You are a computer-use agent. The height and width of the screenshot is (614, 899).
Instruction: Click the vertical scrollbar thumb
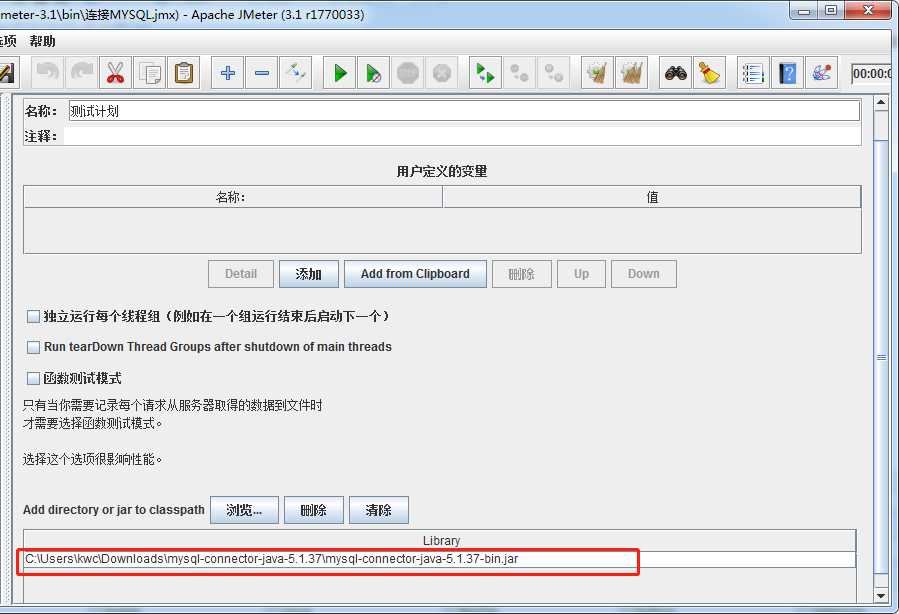coord(881,355)
